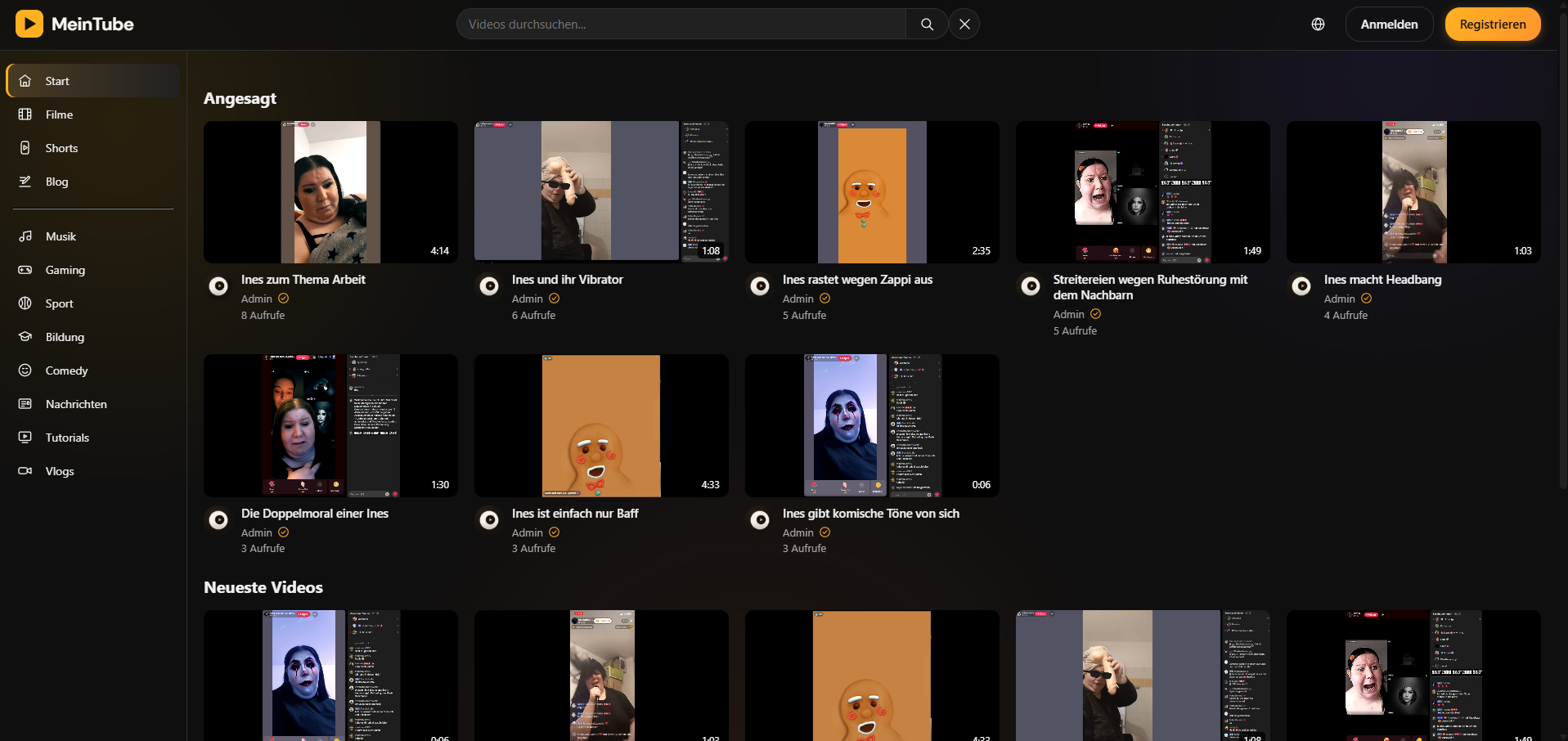Open 'Streitereien wegen Ruhestörung mit dem Nachbarn' title
Screen dimensions: 1568x741
point(1150,287)
